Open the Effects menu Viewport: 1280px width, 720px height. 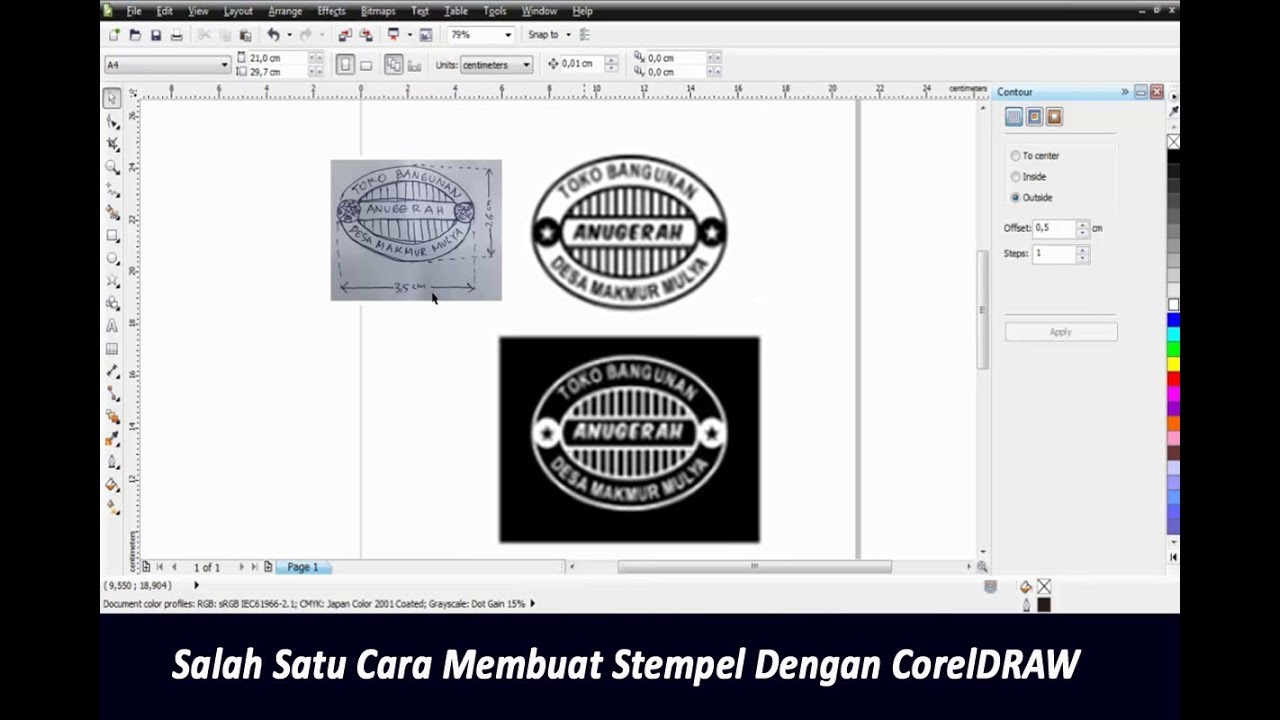click(x=331, y=11)
